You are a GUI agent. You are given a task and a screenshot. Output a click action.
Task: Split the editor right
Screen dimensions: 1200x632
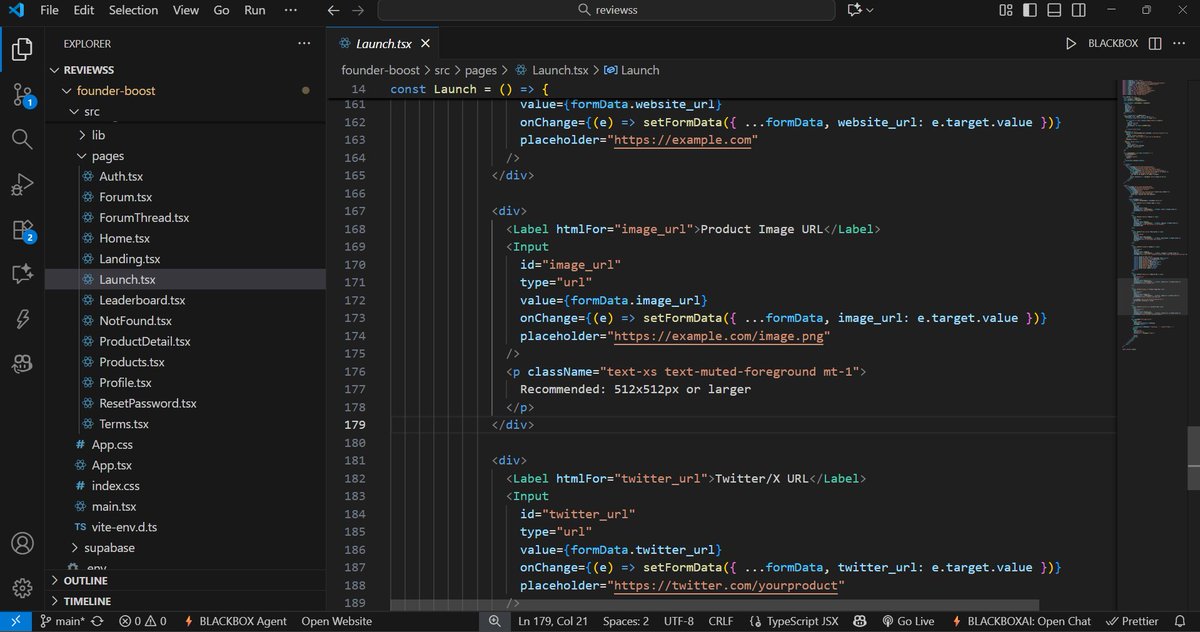[x=1155, y=44]
